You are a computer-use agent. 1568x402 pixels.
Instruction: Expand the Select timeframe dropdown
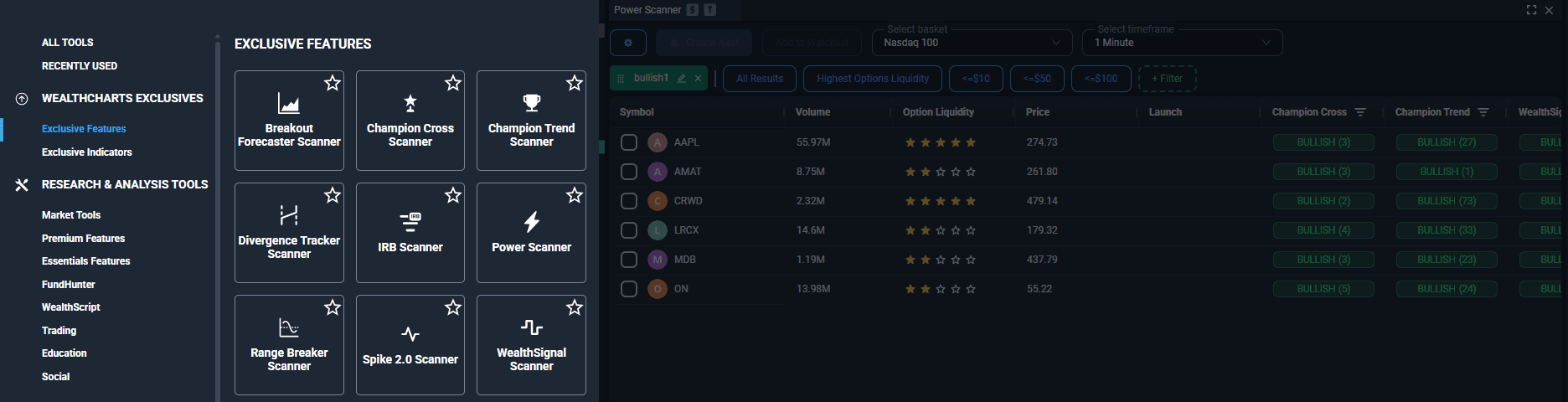[x=1183, y=43]
